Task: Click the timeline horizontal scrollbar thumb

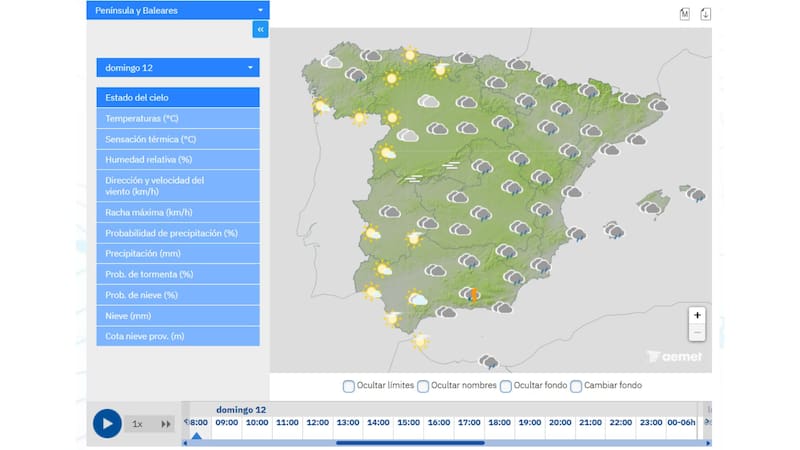Action: [x=410, y=443]
